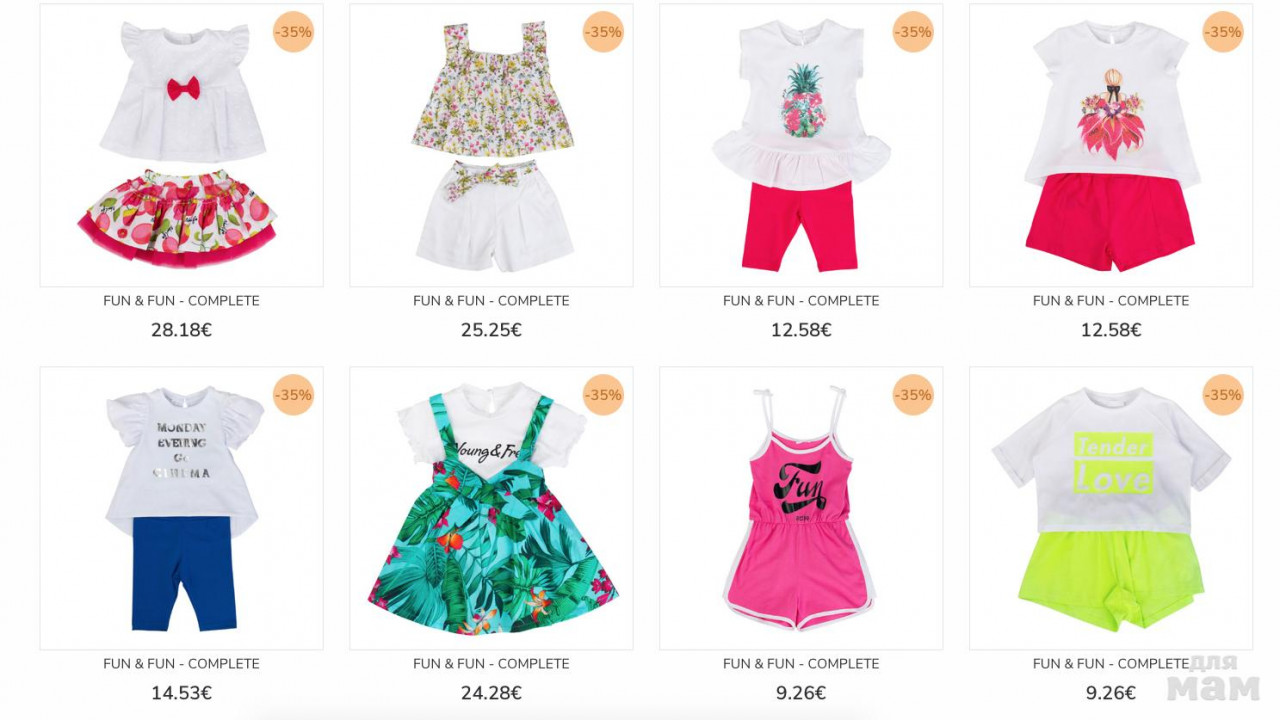
Task: Open the pineapple print top with leggings set
Action: pos(801,145)
